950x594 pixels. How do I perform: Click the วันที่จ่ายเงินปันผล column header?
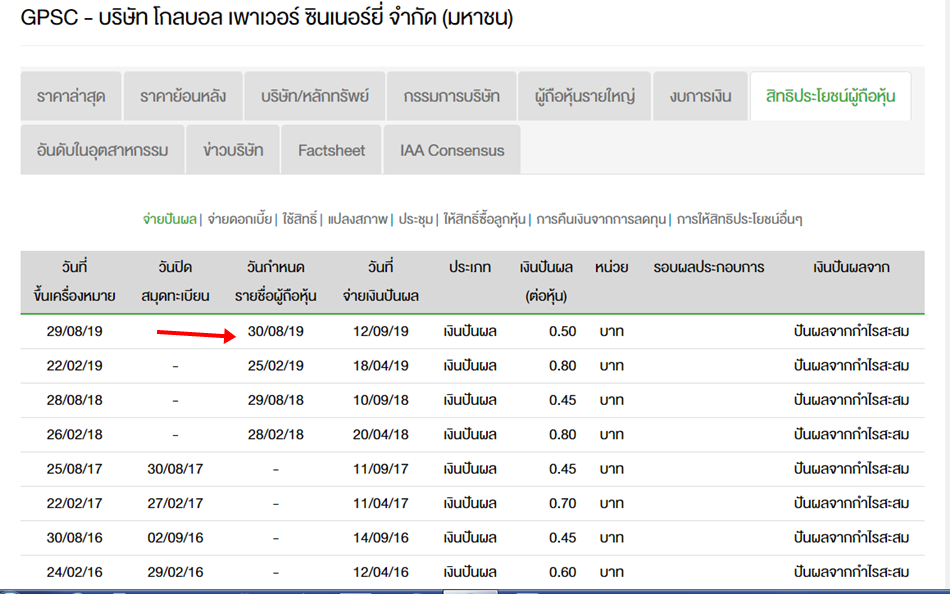[x=380, y=281]
